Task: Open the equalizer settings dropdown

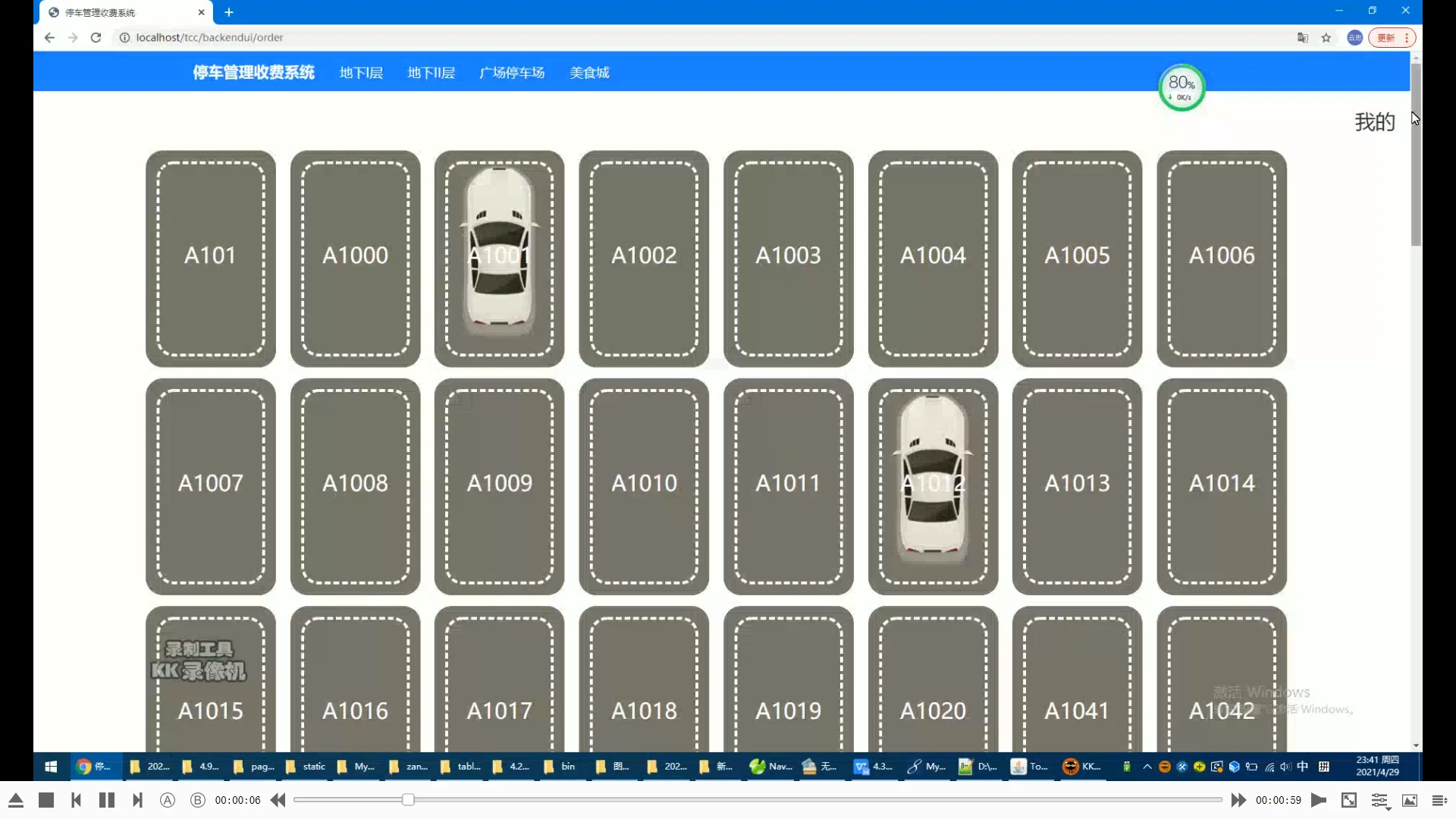Action: tap(1380, 801)
